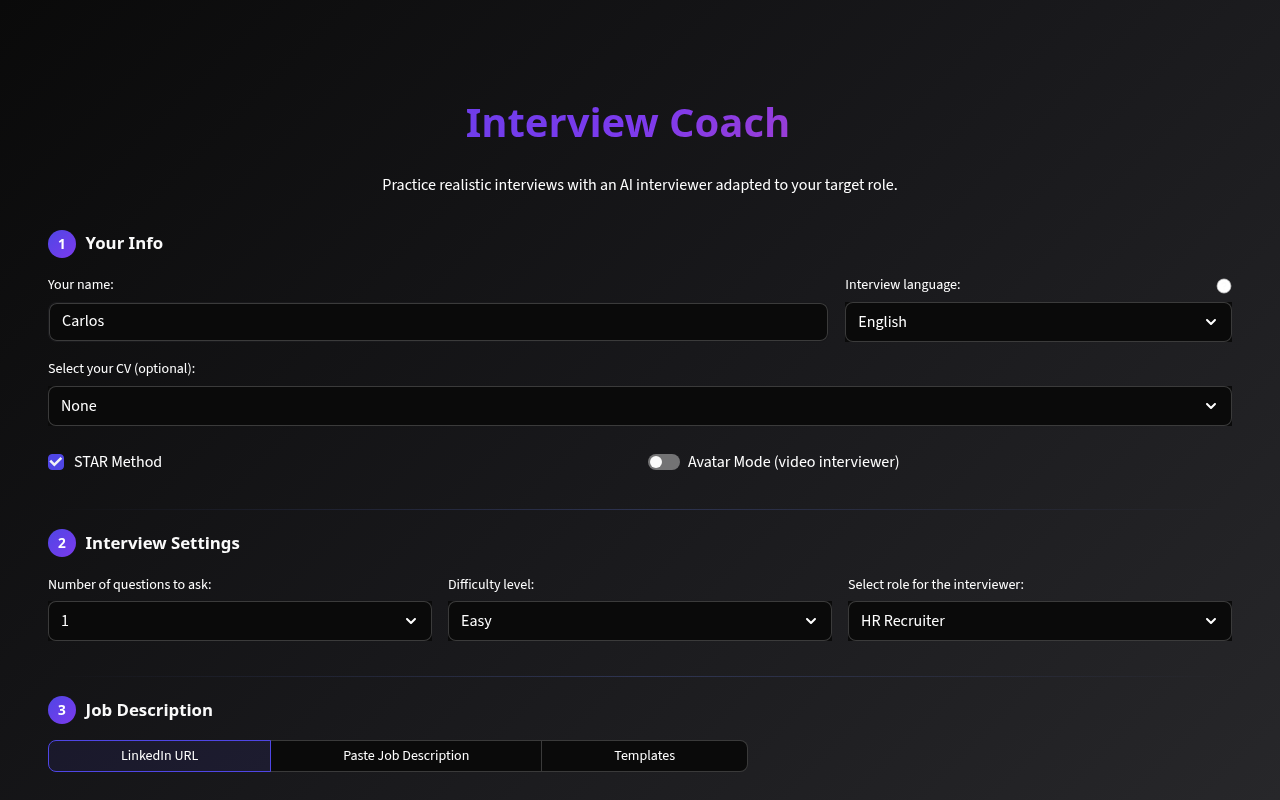Click the chevron on the interviewer role dropdown
Image resolution: width=1280 pixels, height=800 pixels.
click(x=1211, y=621)
